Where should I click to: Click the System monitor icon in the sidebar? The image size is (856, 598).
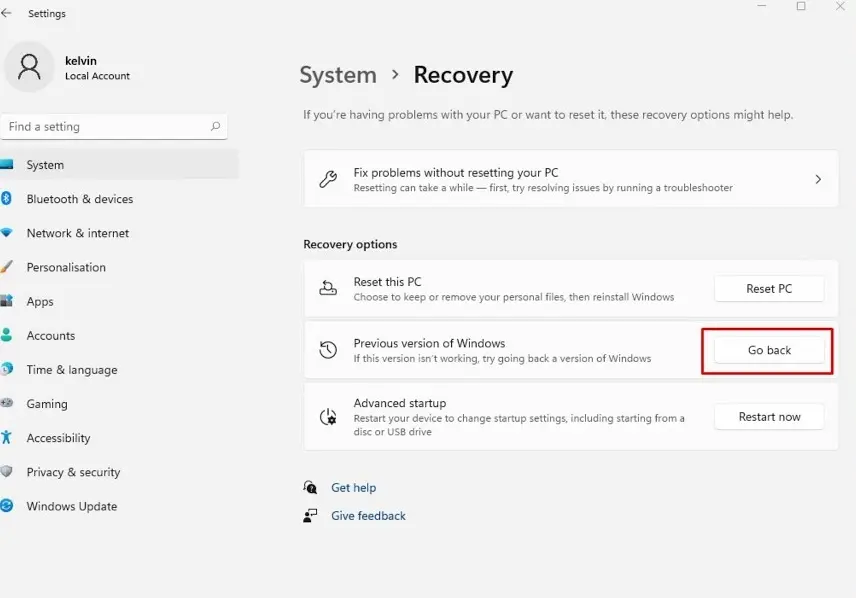coord(6,164)
